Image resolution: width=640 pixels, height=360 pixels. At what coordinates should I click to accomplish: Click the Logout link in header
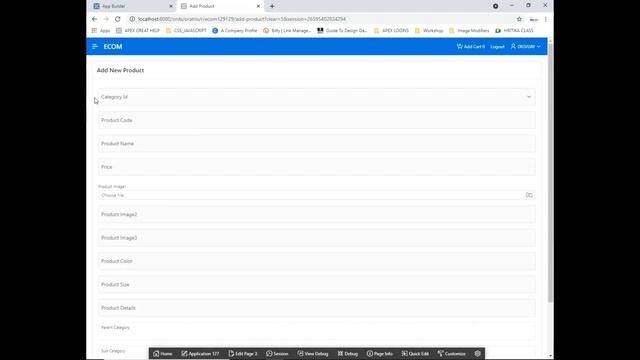497,47
